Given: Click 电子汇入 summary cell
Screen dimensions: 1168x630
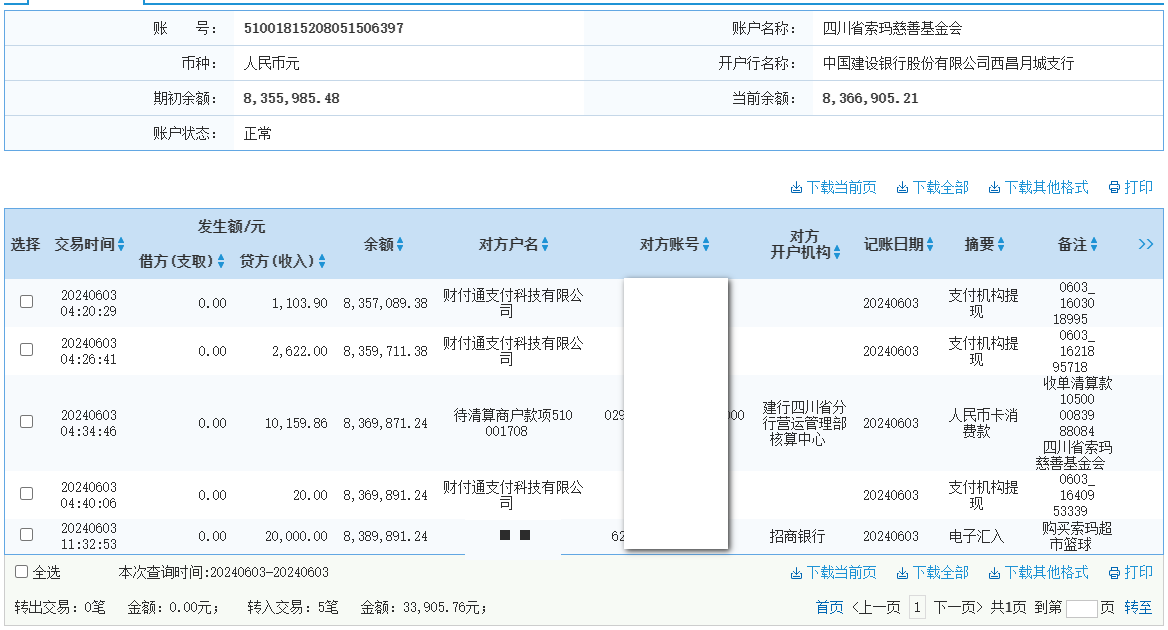Looking at the screenshot, I should pos(976,536).
